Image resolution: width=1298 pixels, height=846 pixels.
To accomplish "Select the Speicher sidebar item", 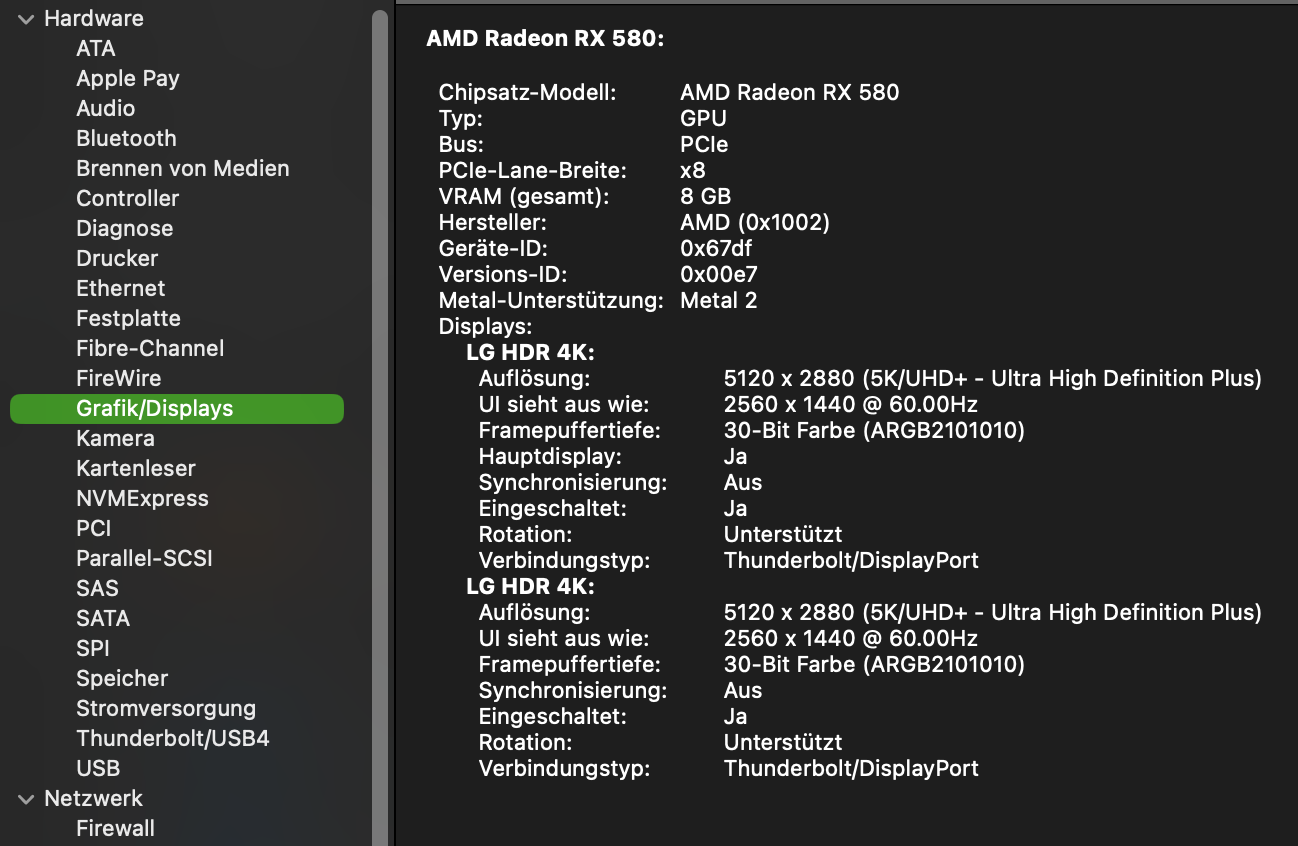I will click(x=122, y=678).
